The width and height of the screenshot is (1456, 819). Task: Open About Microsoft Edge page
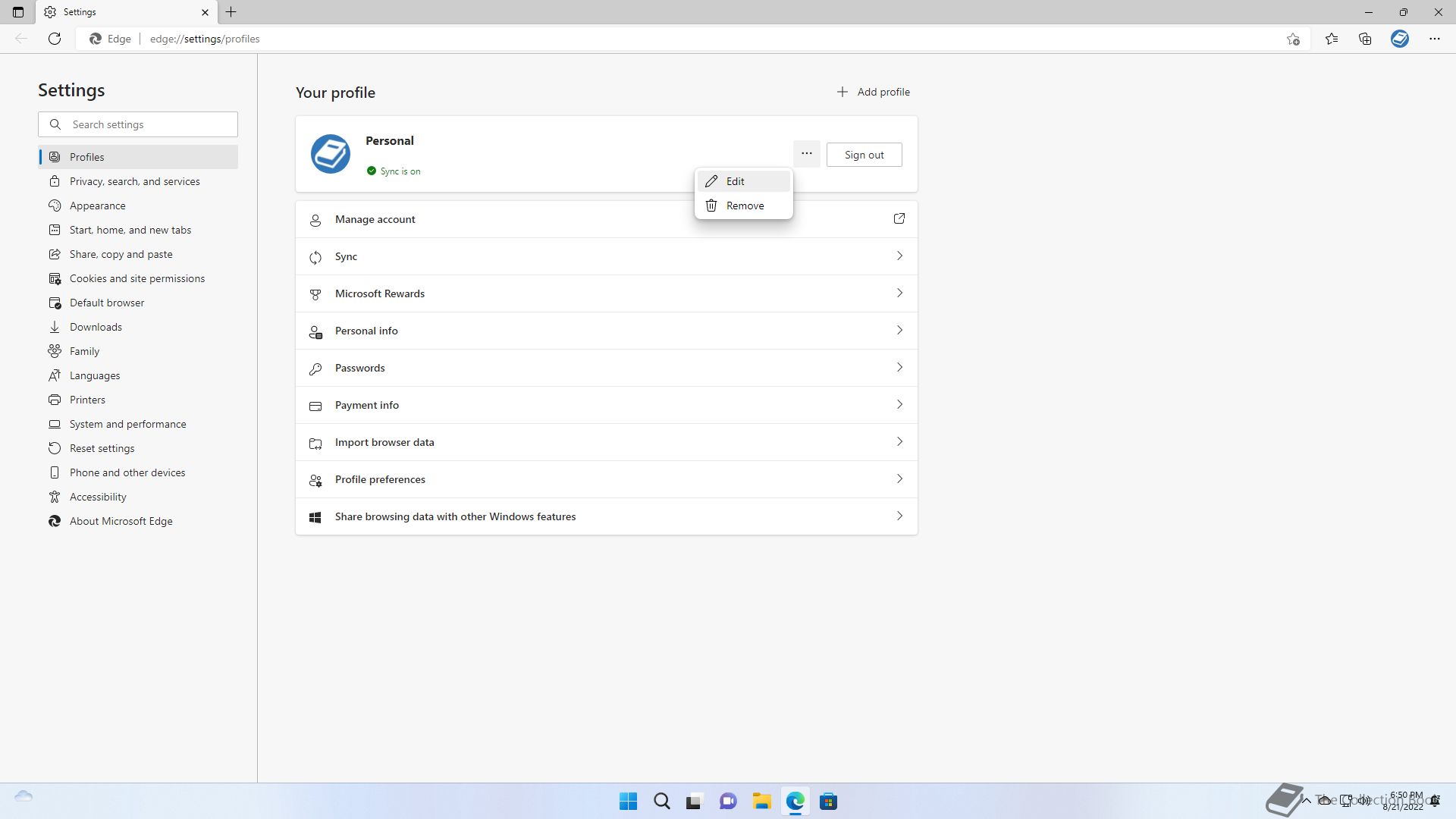[138, 521]
